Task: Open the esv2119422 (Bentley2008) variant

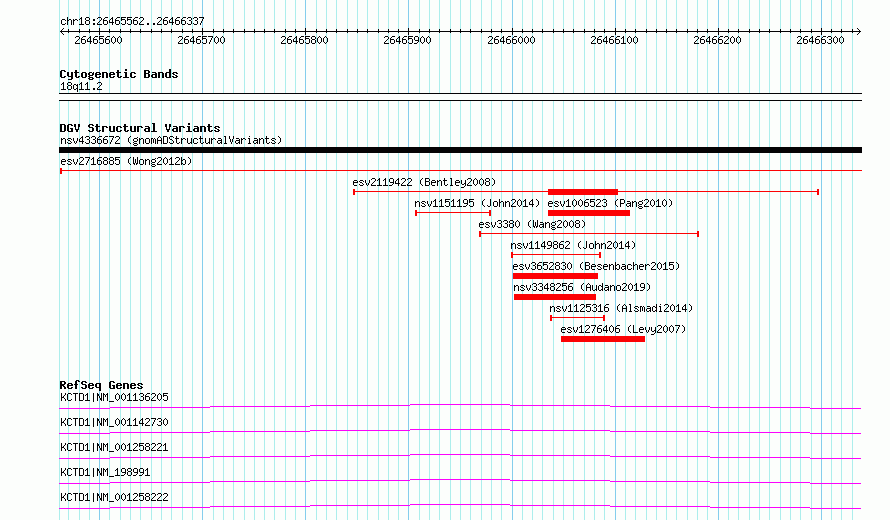Action: (x=424, y=182)
